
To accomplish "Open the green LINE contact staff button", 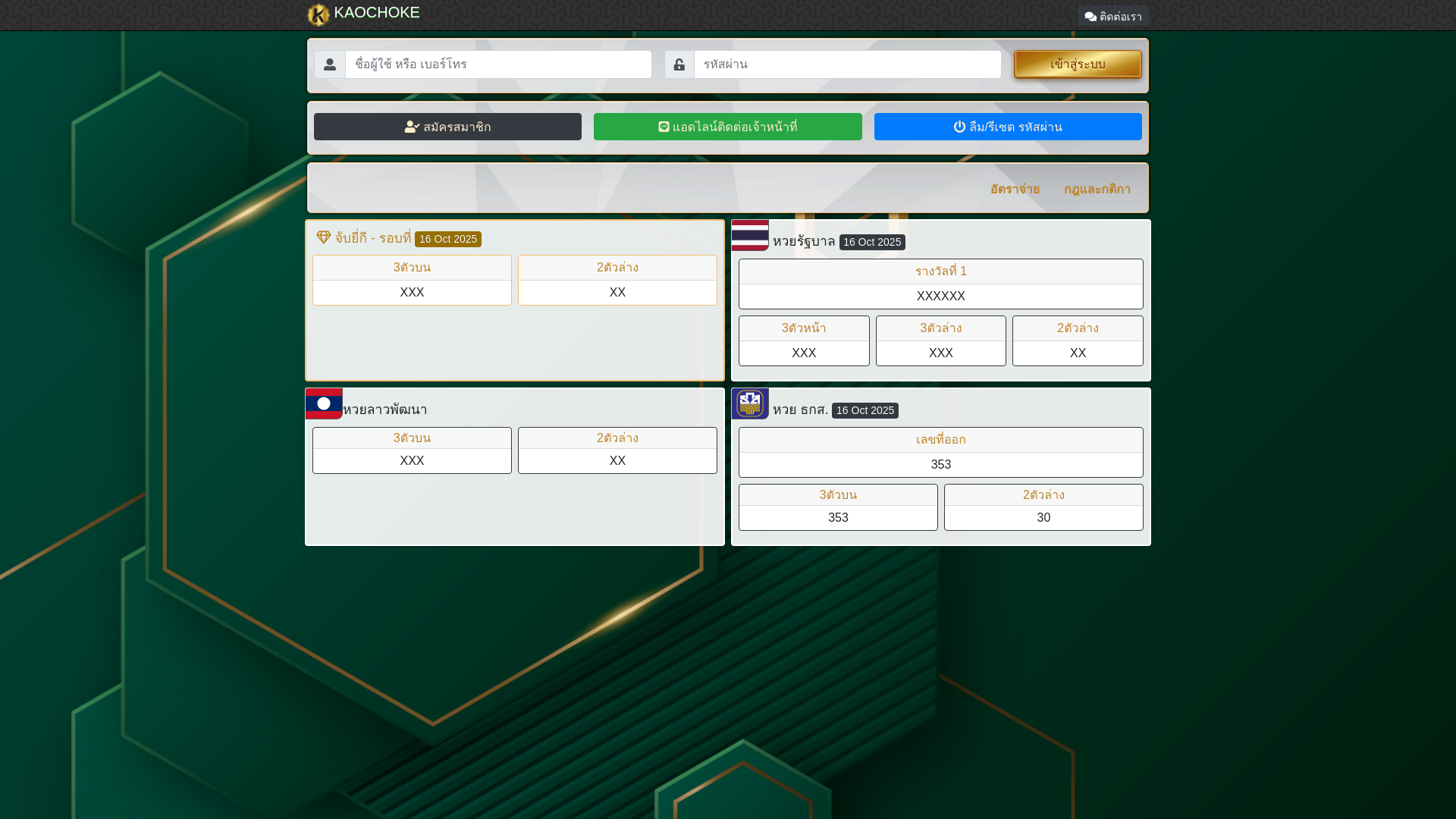I will click(727, 127).
